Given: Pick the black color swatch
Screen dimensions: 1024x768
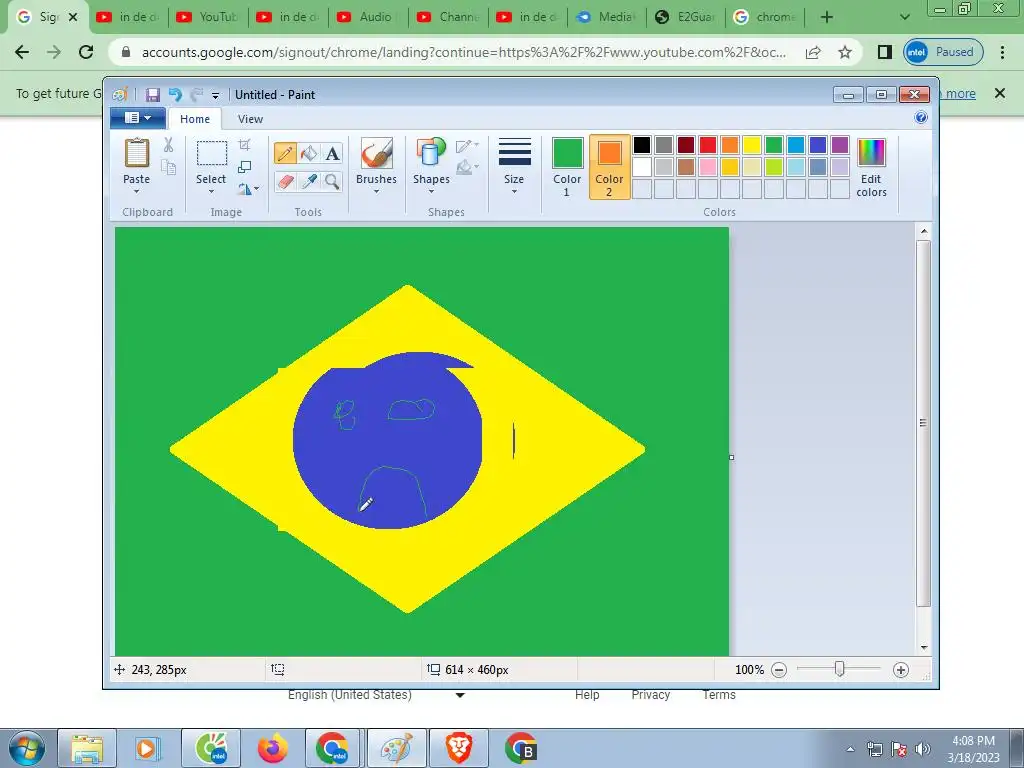Looking at the screenshot, I should point(642,145).
